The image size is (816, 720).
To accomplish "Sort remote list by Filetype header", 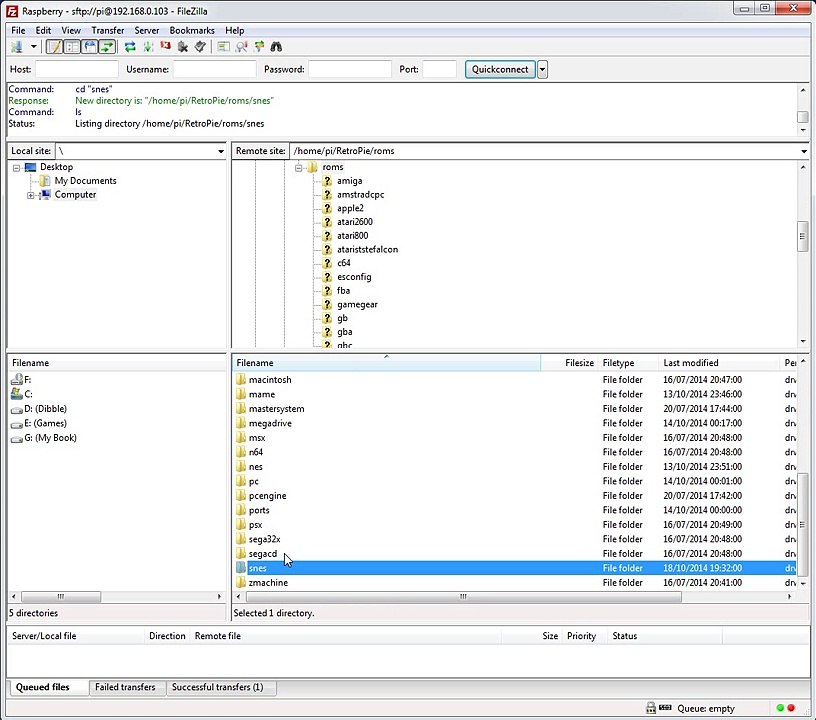I will [x=629, y=363].
